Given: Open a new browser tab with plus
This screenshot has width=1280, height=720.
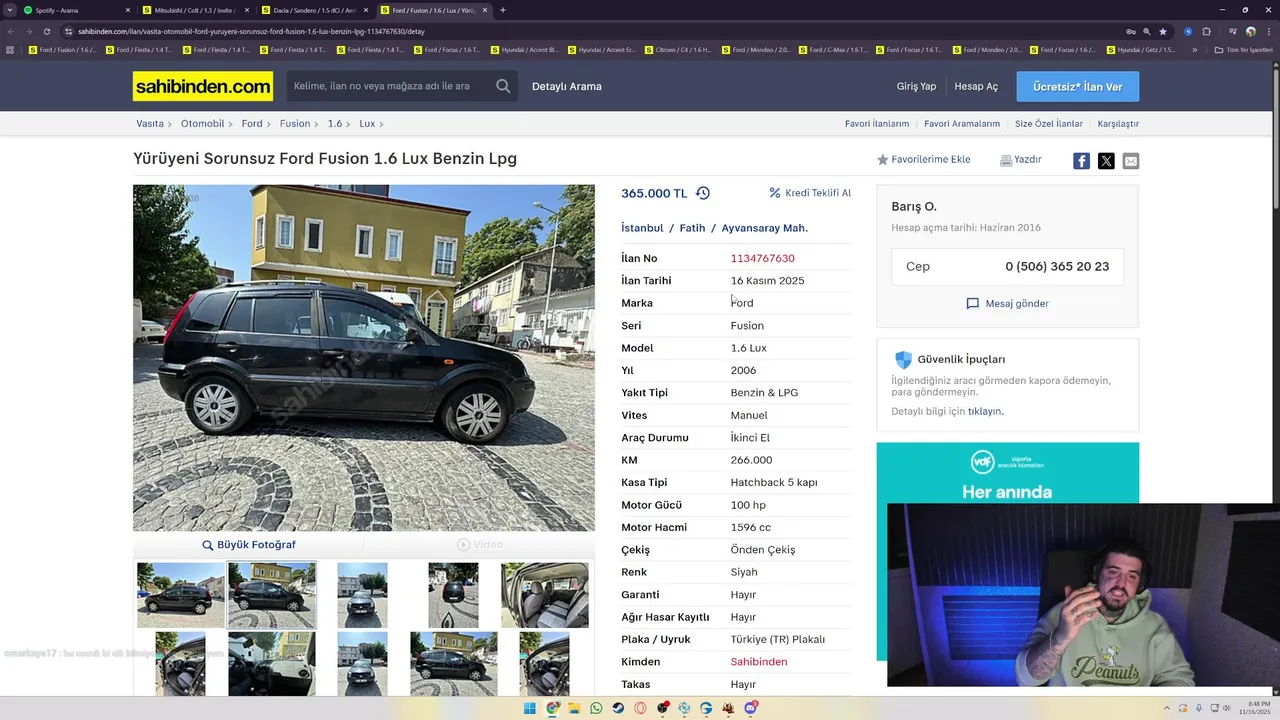Looking at the screenshot, I should [502, 10].
